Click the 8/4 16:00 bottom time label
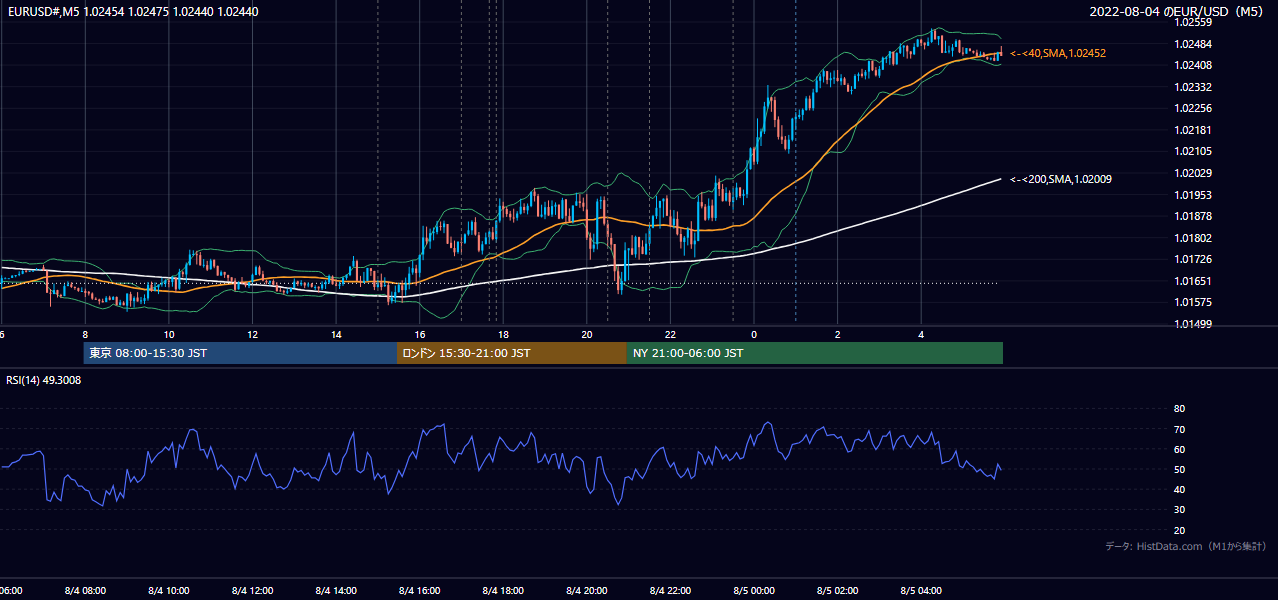Viewport: 1278px width, 600px height. (x=420, y=591)
